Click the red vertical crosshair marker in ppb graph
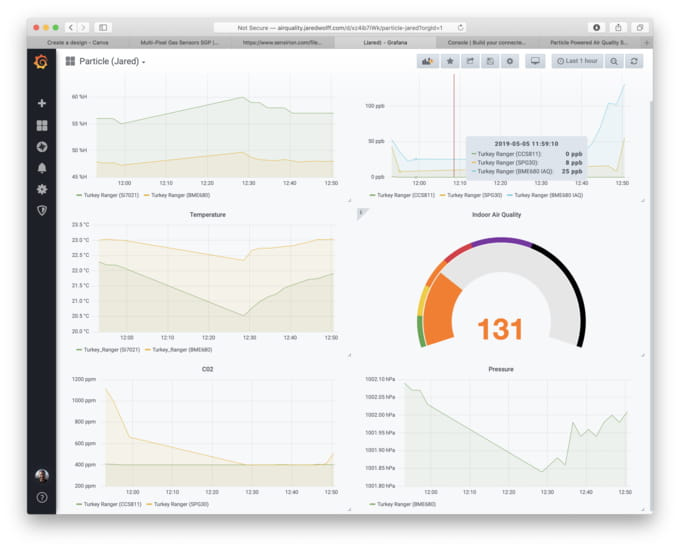This screenshot has width=680, height=550. pyautogui.click(x=454, y=126)
